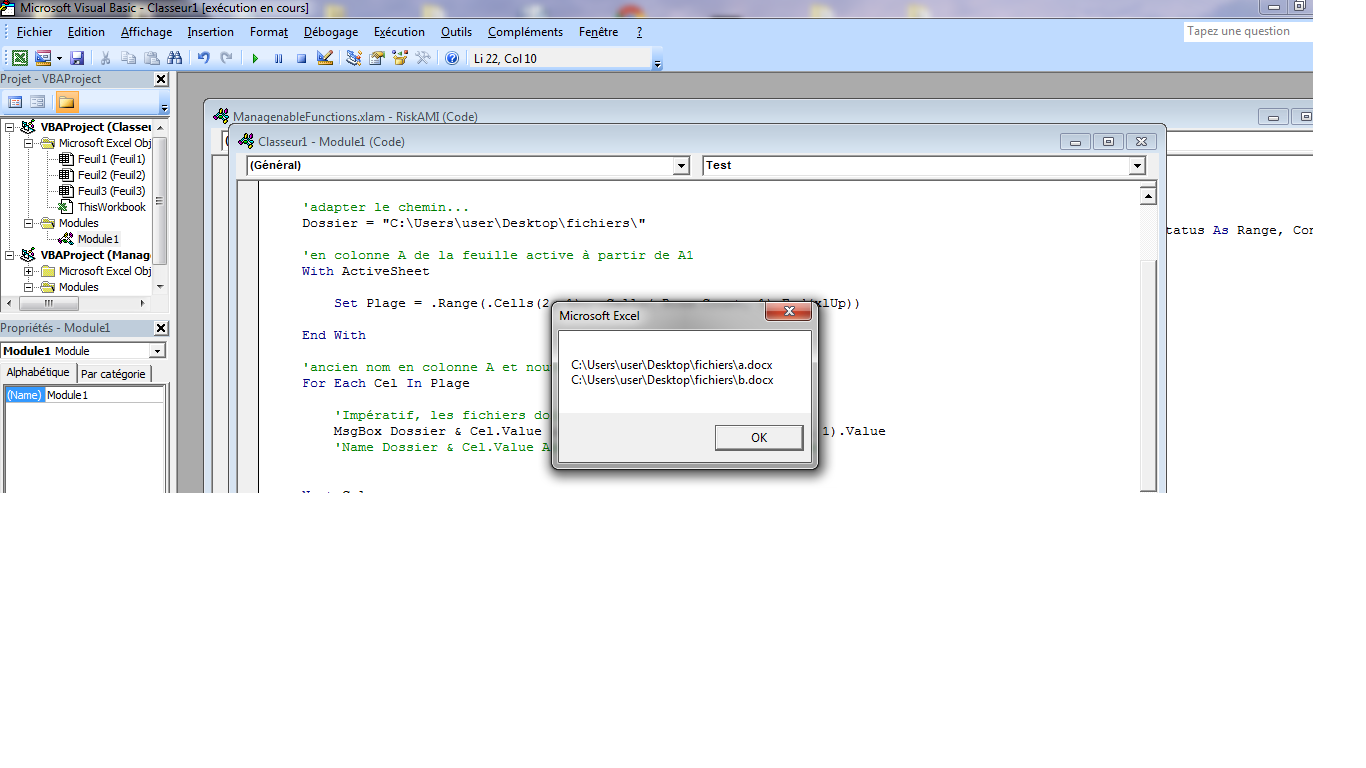Select ThisWorkbook in project tree
Viewport: 1366px width, 768px height.
111,207
